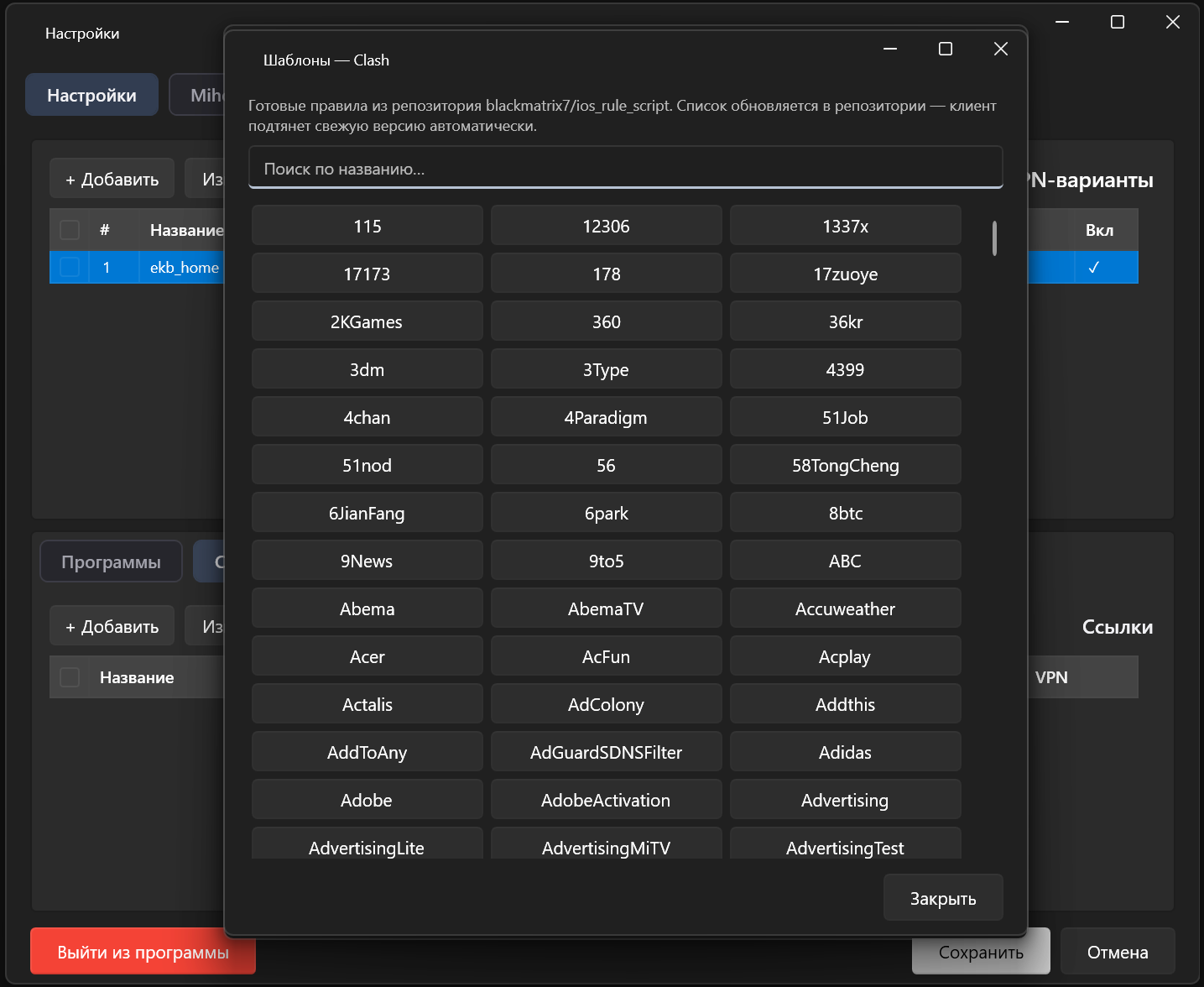Viewport: 1204px width, 987px height.
Task: Pick the AdvertisingLite template
Action: point(367,843)
